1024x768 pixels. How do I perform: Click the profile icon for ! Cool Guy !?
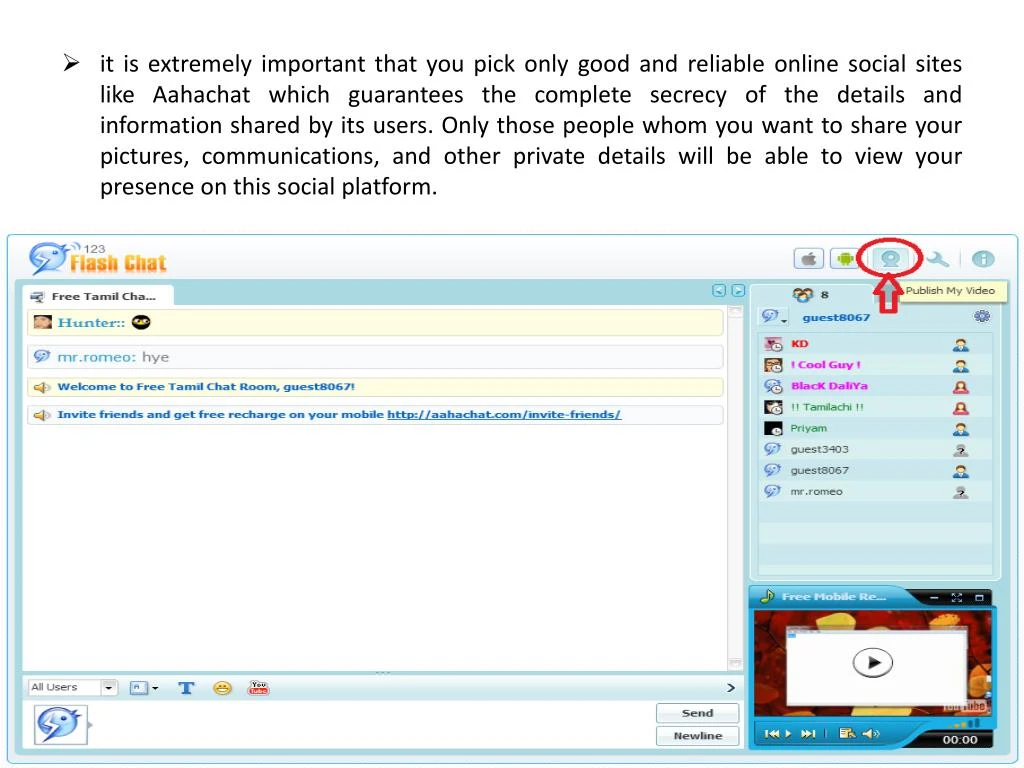tap(960, 366)
